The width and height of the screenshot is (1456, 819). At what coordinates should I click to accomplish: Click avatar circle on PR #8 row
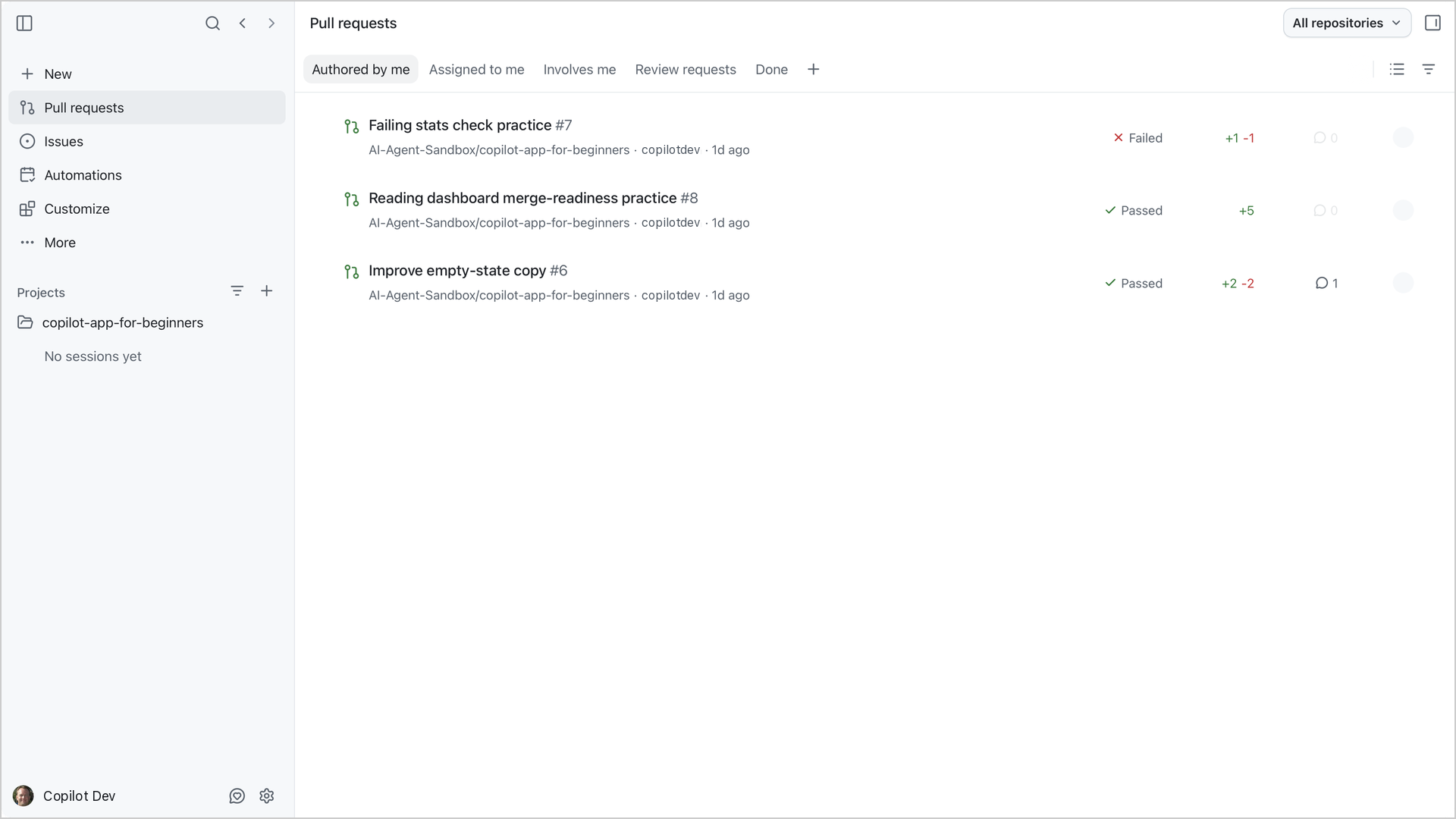click(x=1403, y=211)
